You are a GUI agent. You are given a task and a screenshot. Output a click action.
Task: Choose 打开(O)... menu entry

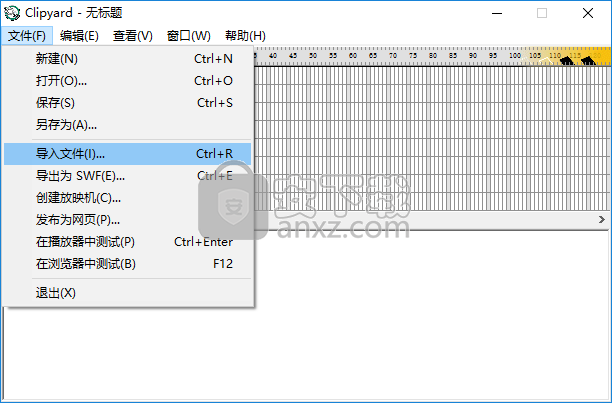click(61, 81)
